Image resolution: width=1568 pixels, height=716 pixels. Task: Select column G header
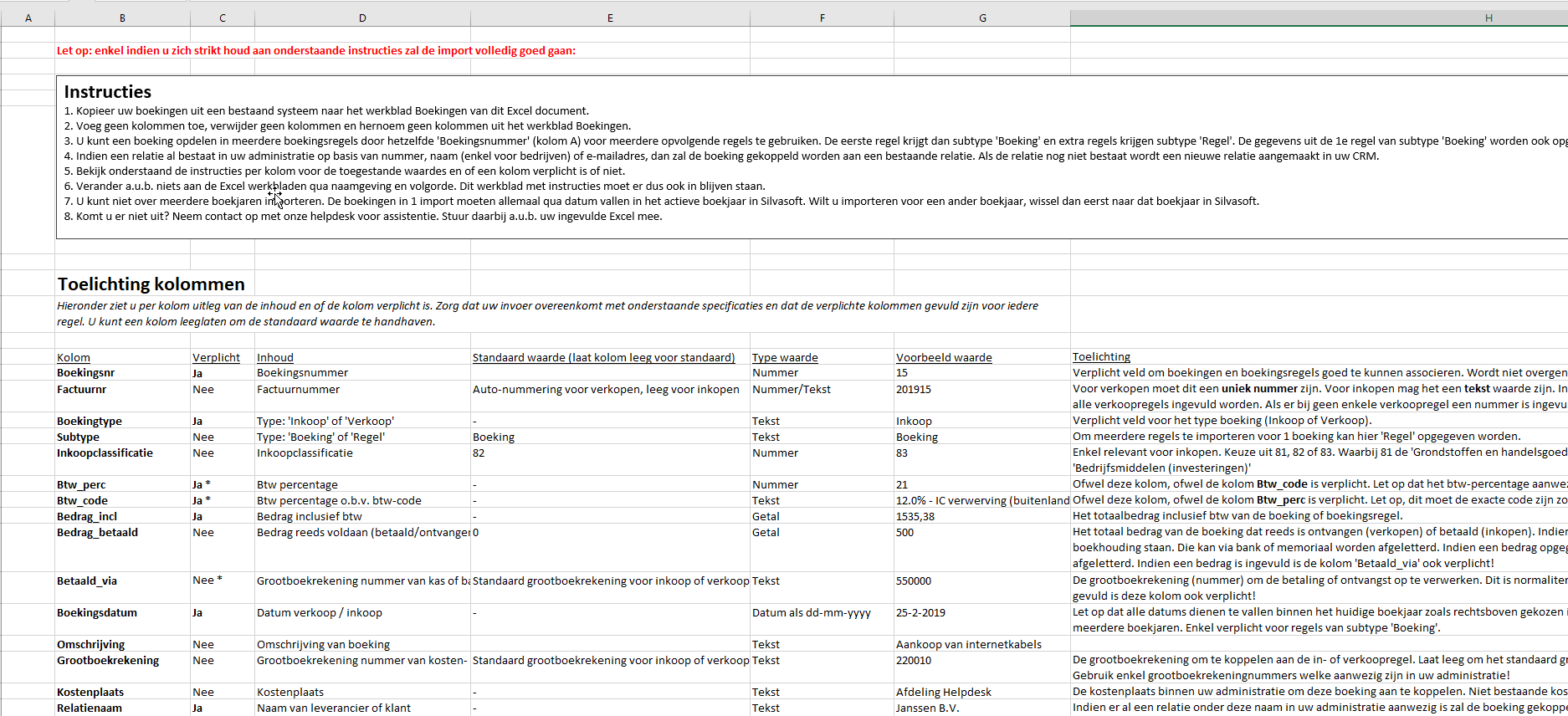[x=982, y=18]
